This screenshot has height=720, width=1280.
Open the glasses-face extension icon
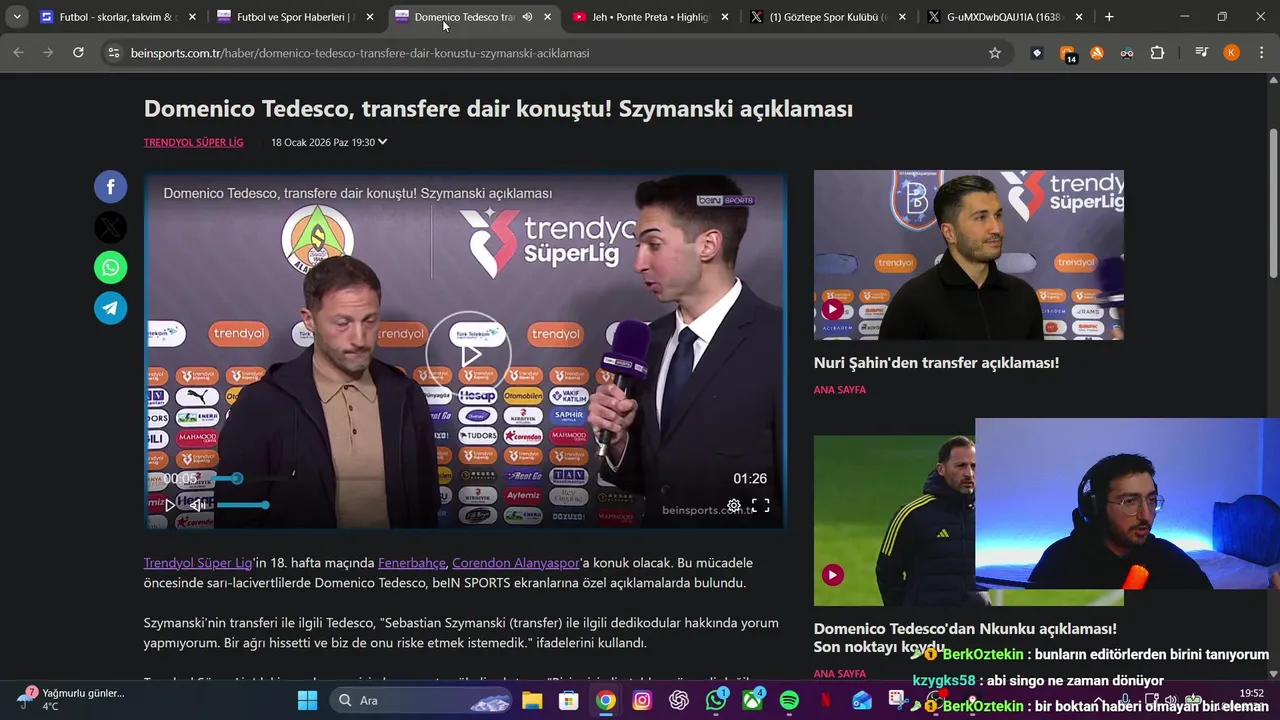1127,53
